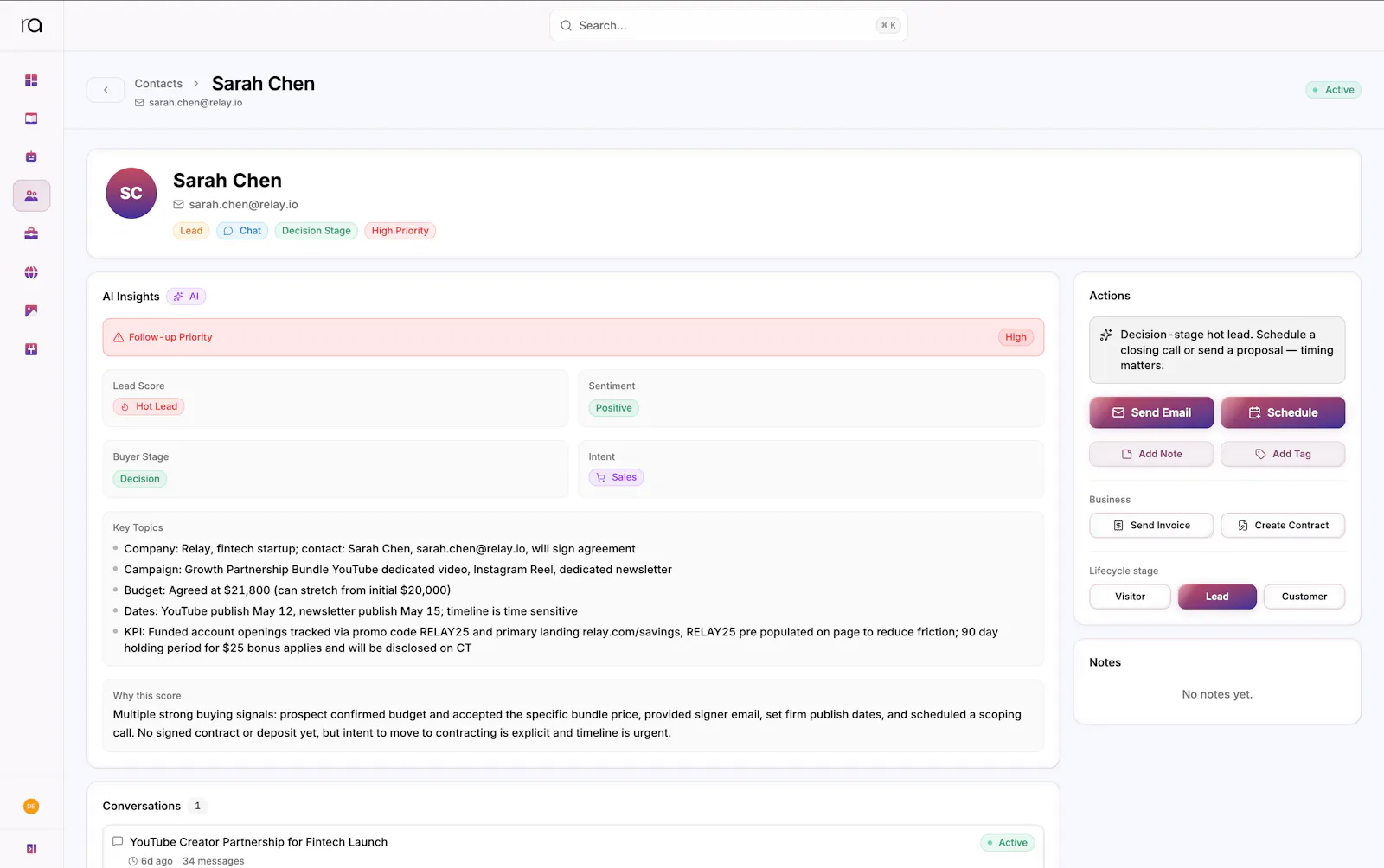Open the robot bot icon in sidebar

[31, 157]
